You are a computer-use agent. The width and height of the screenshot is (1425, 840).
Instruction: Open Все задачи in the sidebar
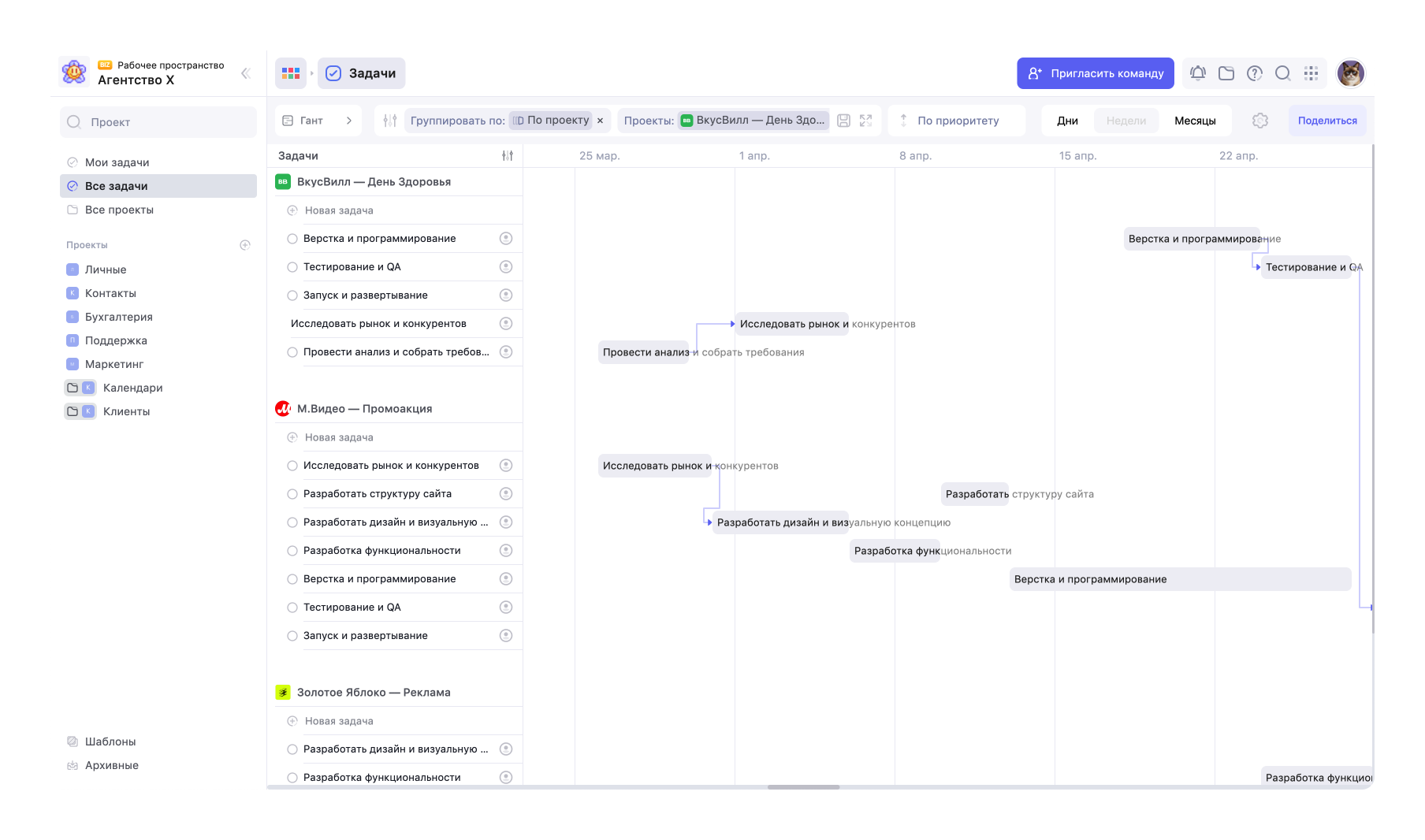coord(158,186)
